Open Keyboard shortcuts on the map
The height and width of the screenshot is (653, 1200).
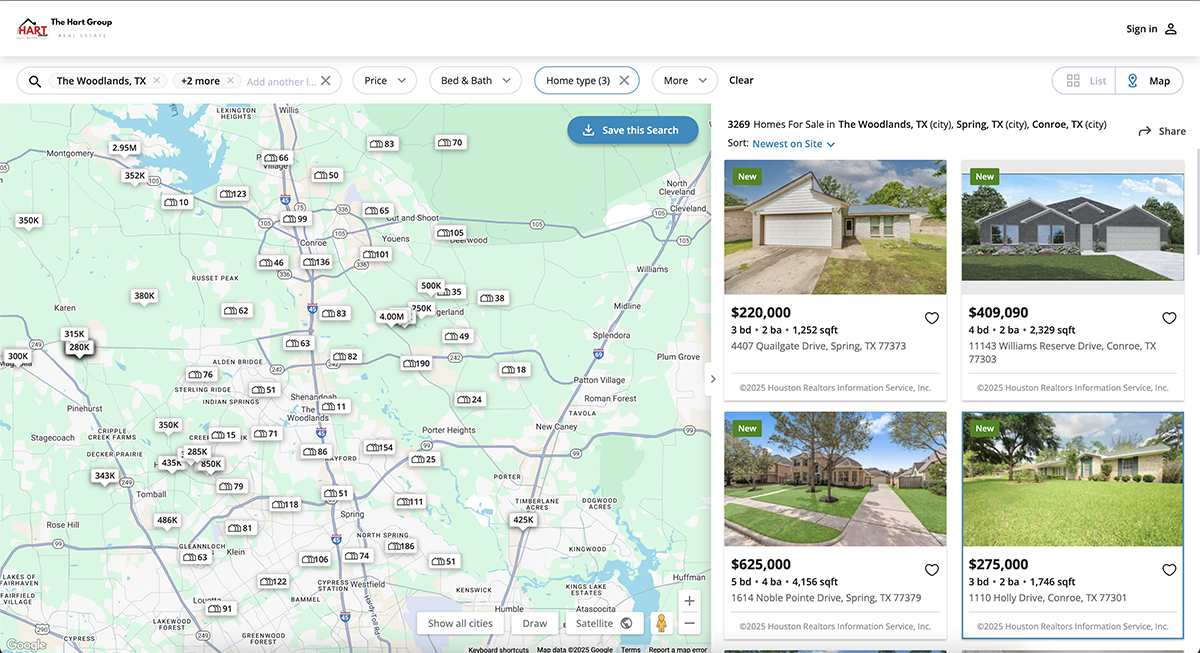tap(498, 650)
